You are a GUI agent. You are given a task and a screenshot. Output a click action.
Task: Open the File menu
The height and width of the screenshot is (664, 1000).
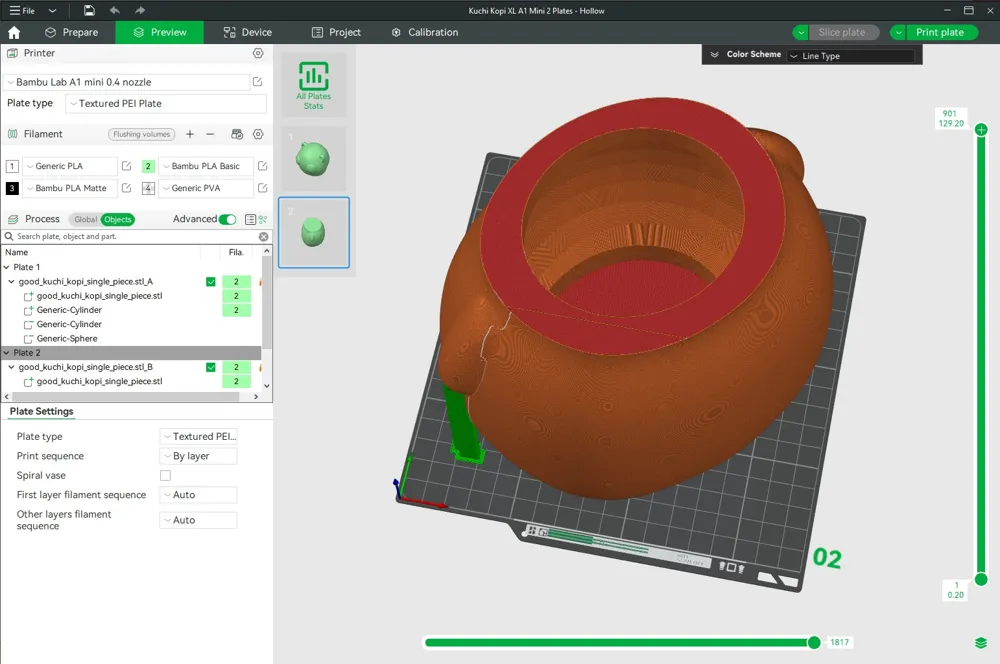tap(22, 10)
